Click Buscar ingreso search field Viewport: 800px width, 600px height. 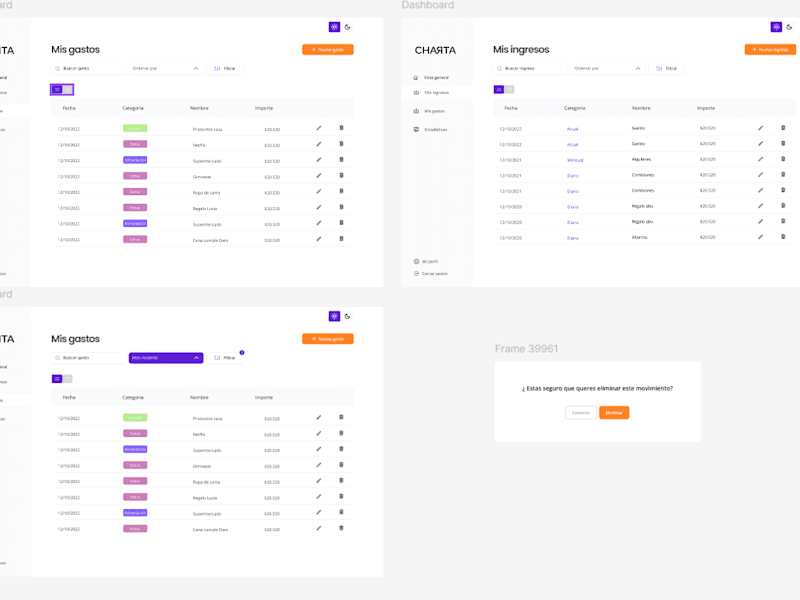coord(530,68)
